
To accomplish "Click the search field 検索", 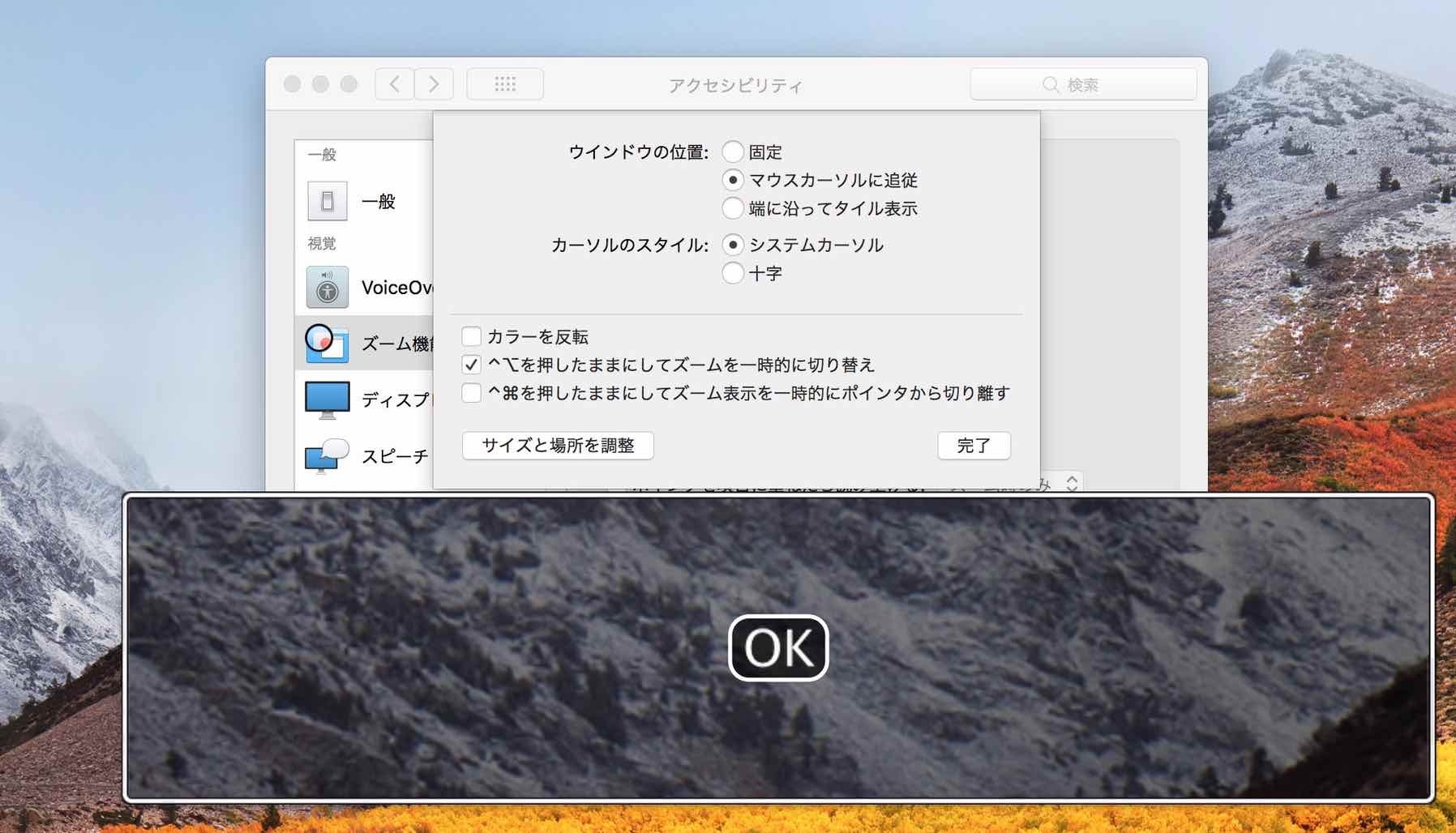I will pos(1083,84).
